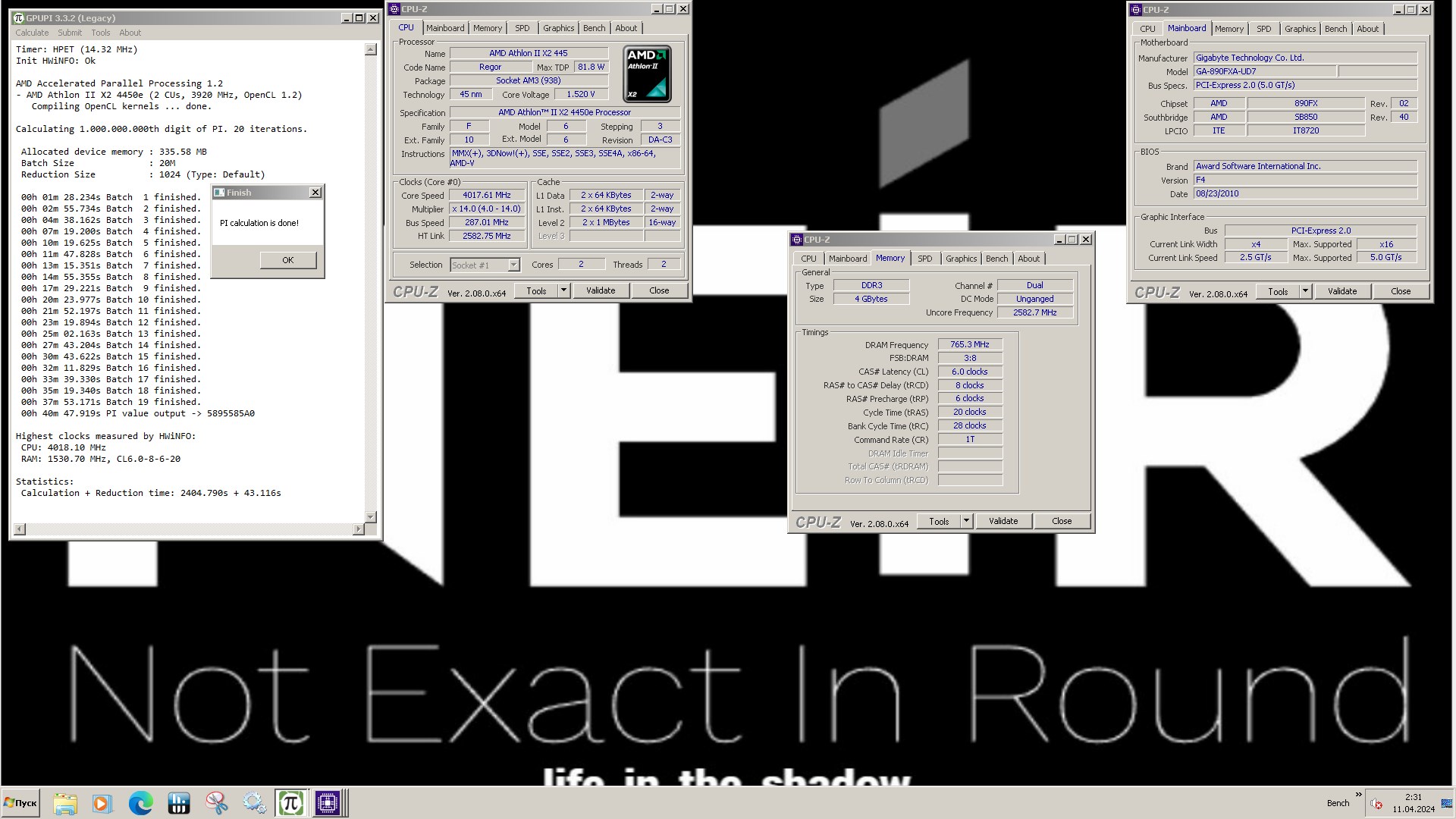Click Tools button in CPU window
The image size is (1456, 819).
[x=536, y=290]
